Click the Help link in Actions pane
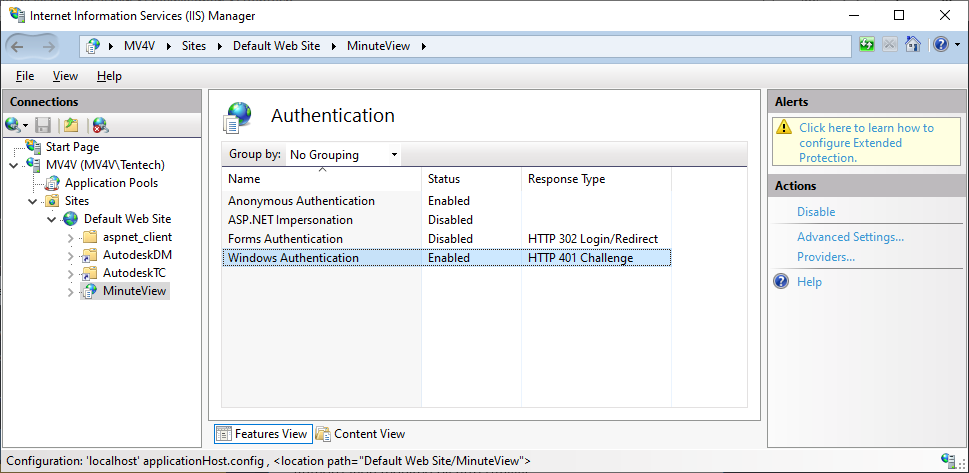 [809, 282]
